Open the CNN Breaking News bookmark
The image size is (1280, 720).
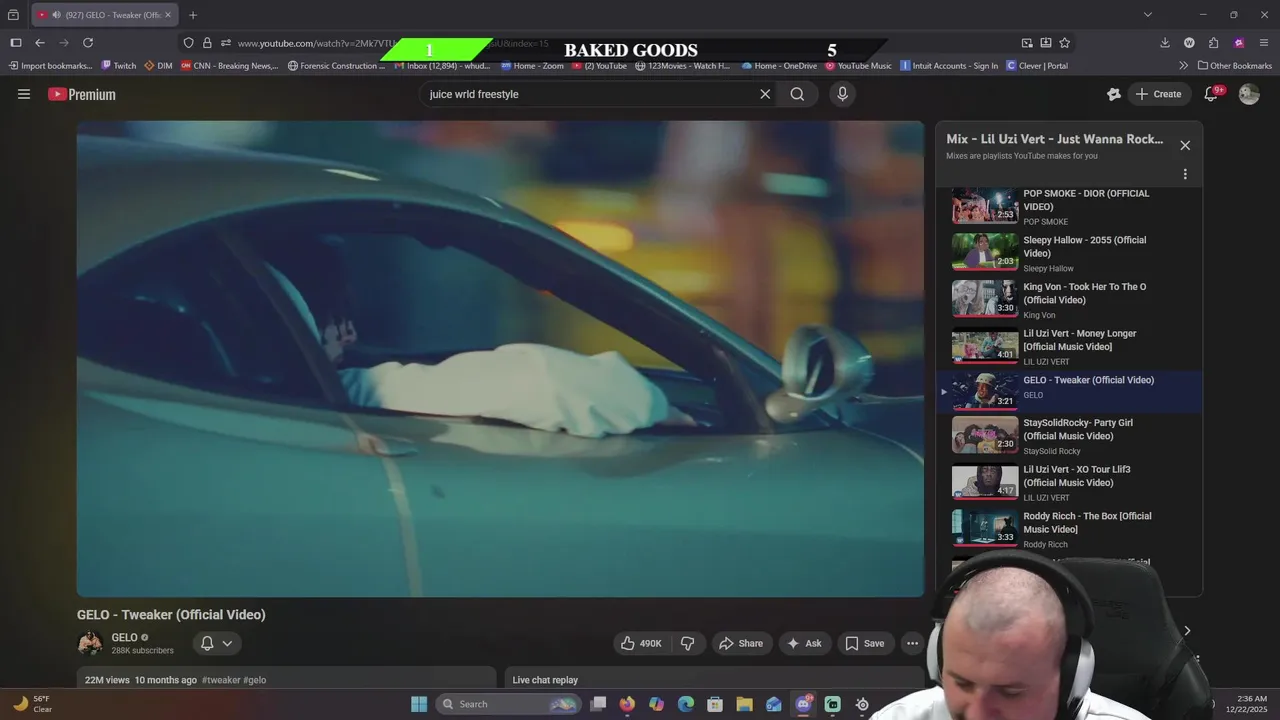tap(230, 66)
